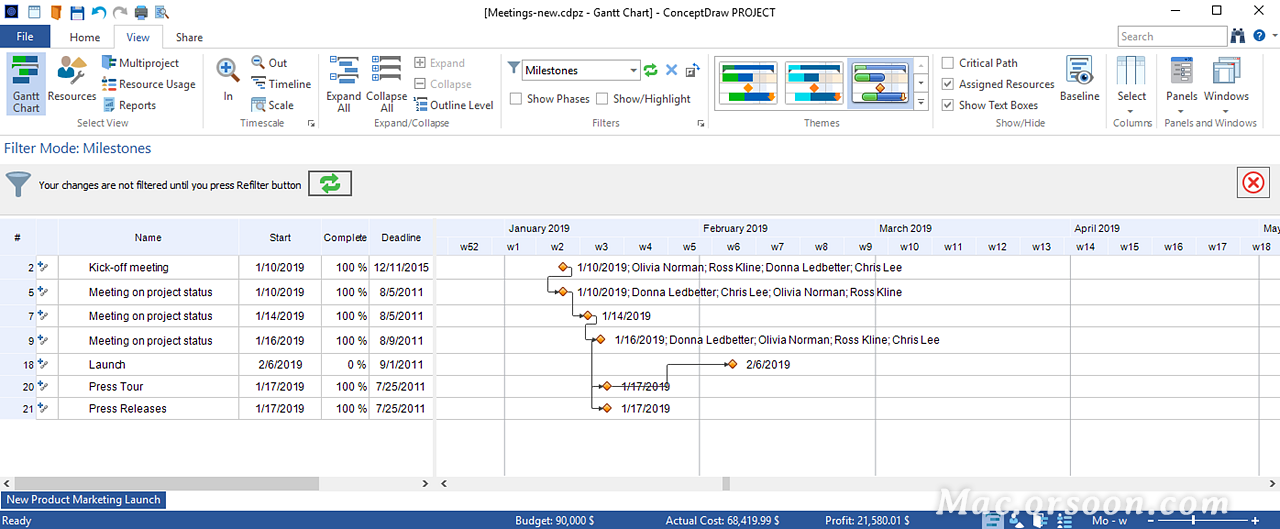
Task: Click status bar Resources view icon
Action: pyautogui.click(x=1016, y=520)
